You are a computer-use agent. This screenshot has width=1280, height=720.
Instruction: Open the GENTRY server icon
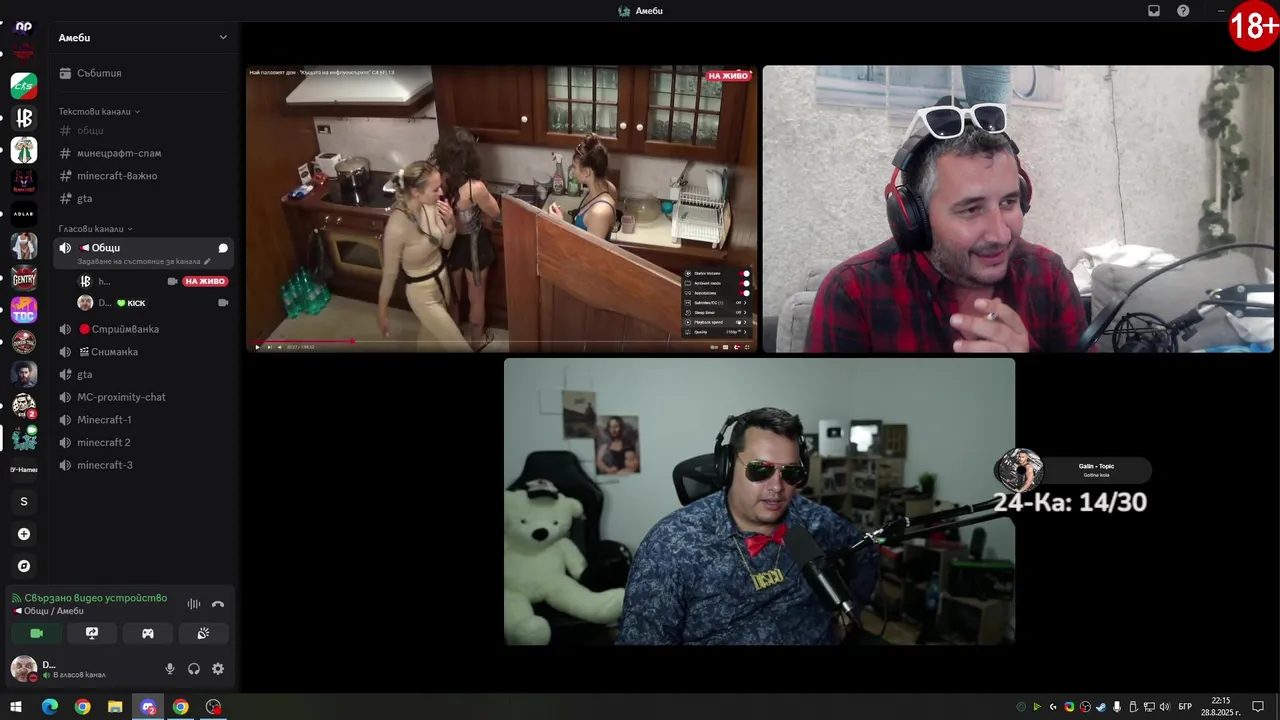pyautogui.click(x=24, y=278)
